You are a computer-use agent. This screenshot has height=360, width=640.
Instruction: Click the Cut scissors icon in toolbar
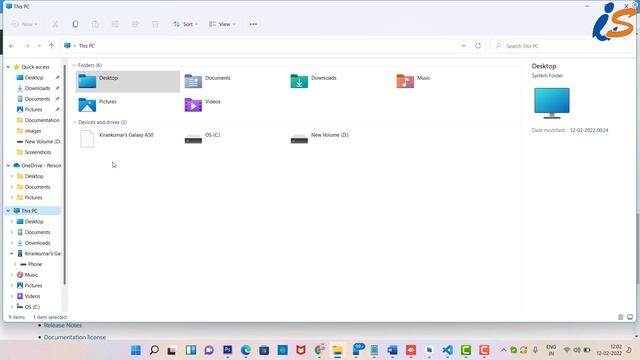(55, 24)
